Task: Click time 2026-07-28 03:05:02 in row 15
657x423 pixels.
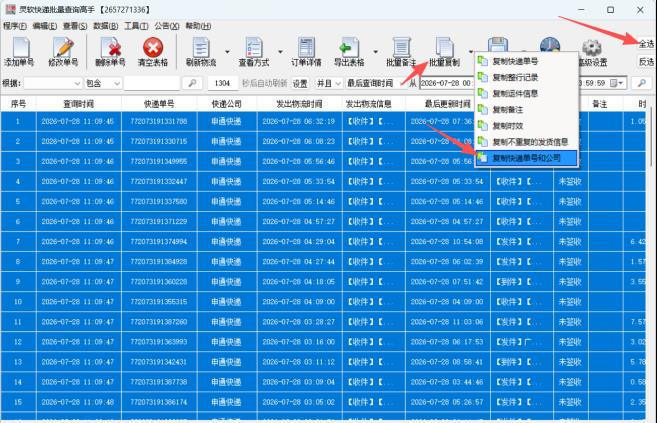Action: (x=299, y=402)
